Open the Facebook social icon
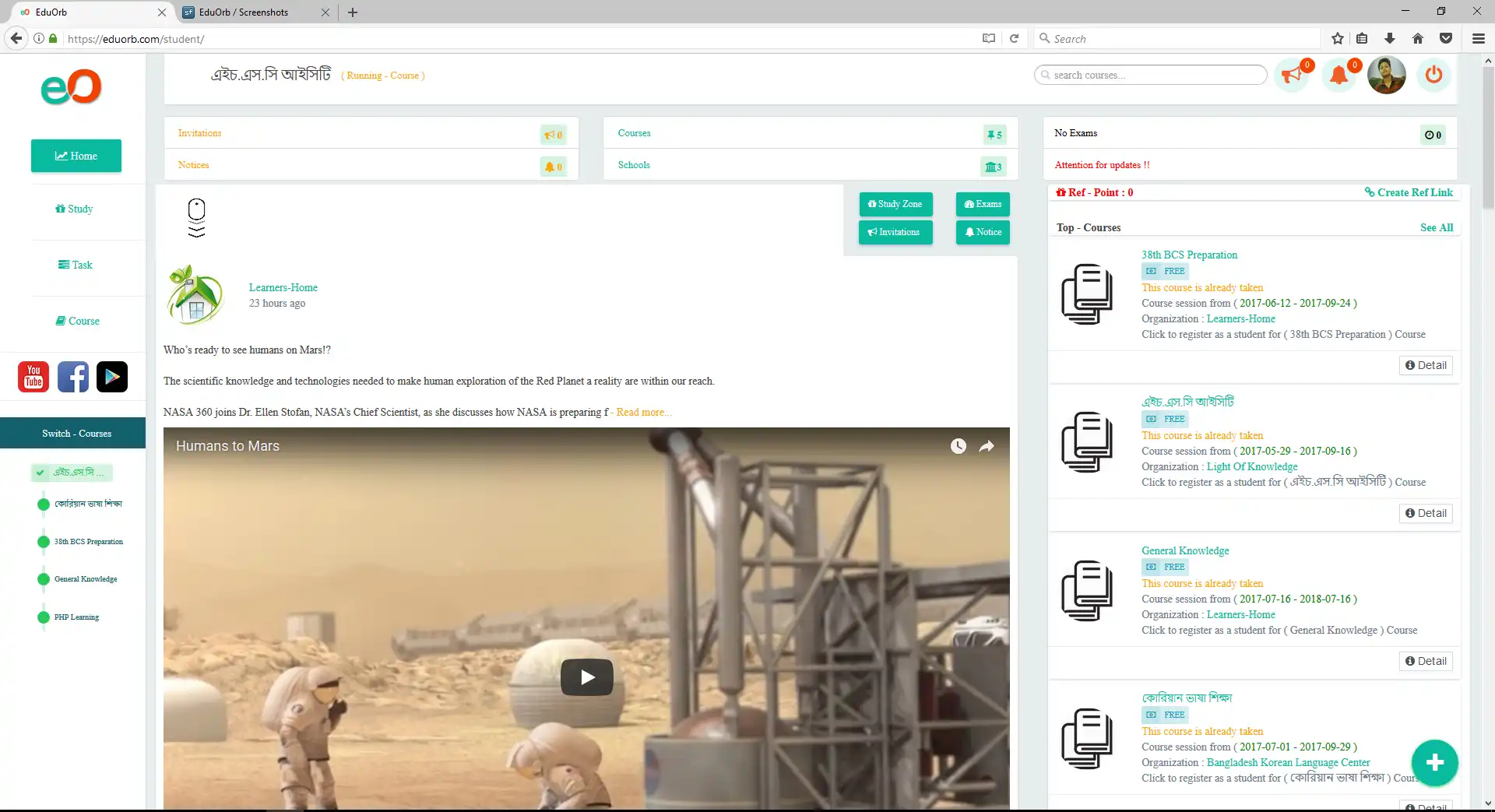Image resolution: width=1495 pixels, height=812 pixels. click(73, 377)
